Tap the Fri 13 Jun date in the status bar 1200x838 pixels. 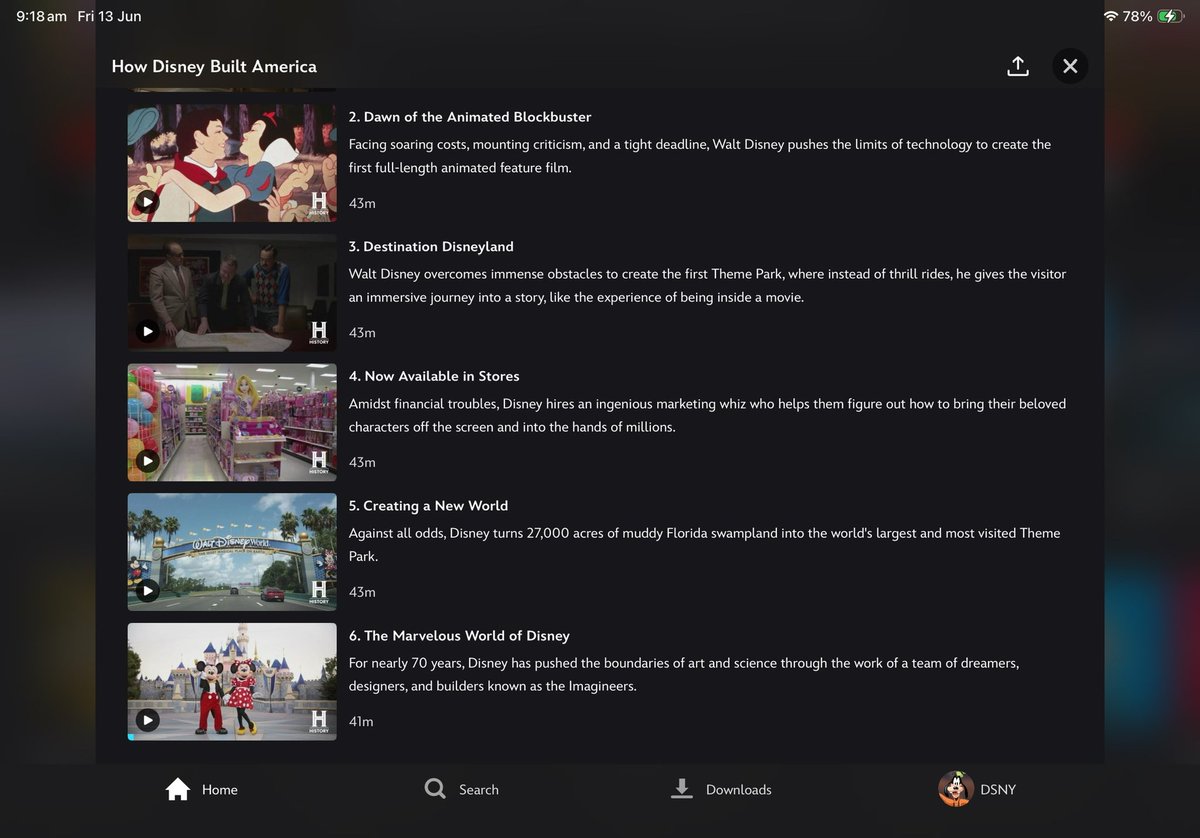click(x=109, y=16)
